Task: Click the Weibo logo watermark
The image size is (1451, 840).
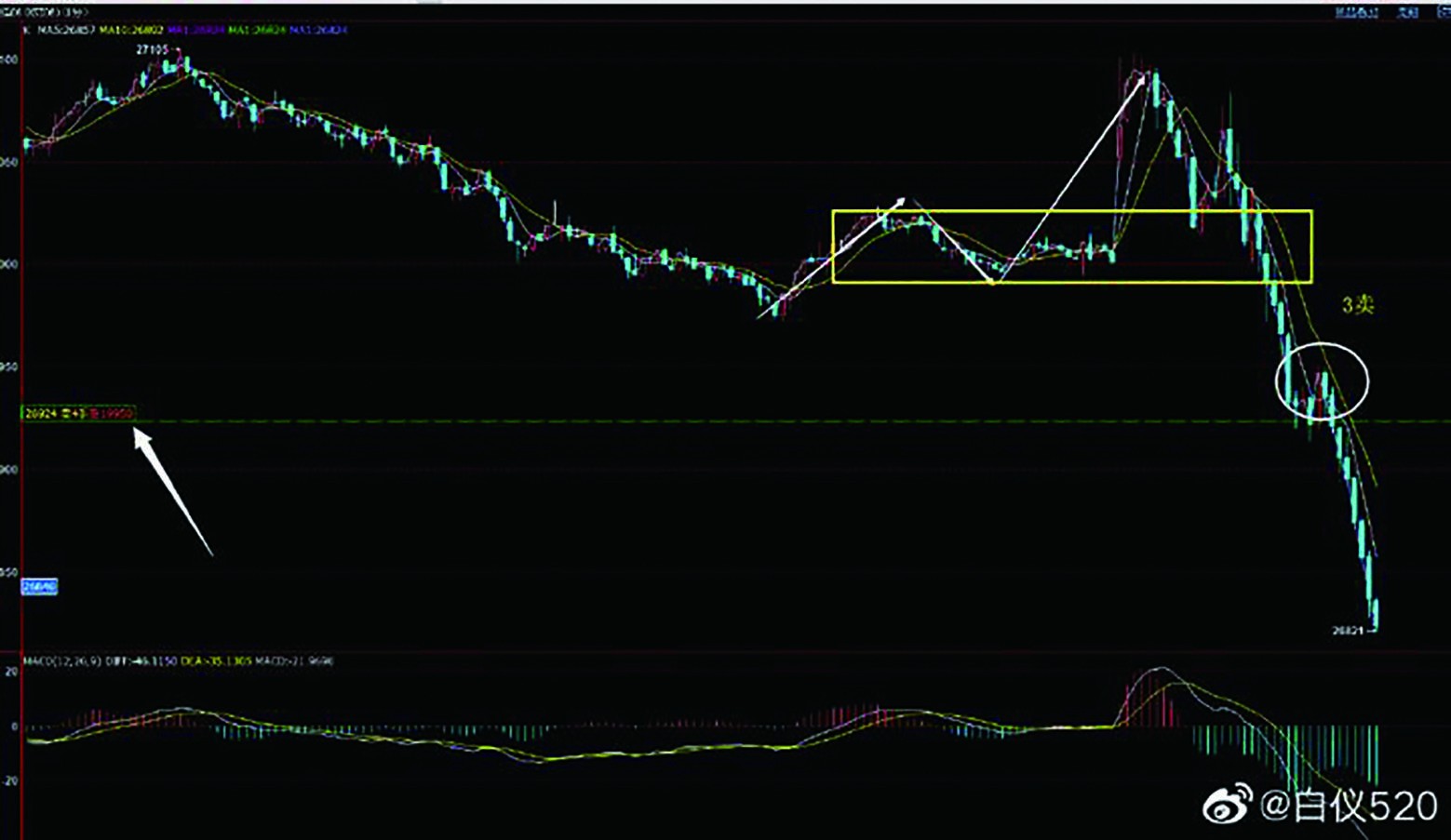Action: pyautogui.click(x=1229, y=806)
